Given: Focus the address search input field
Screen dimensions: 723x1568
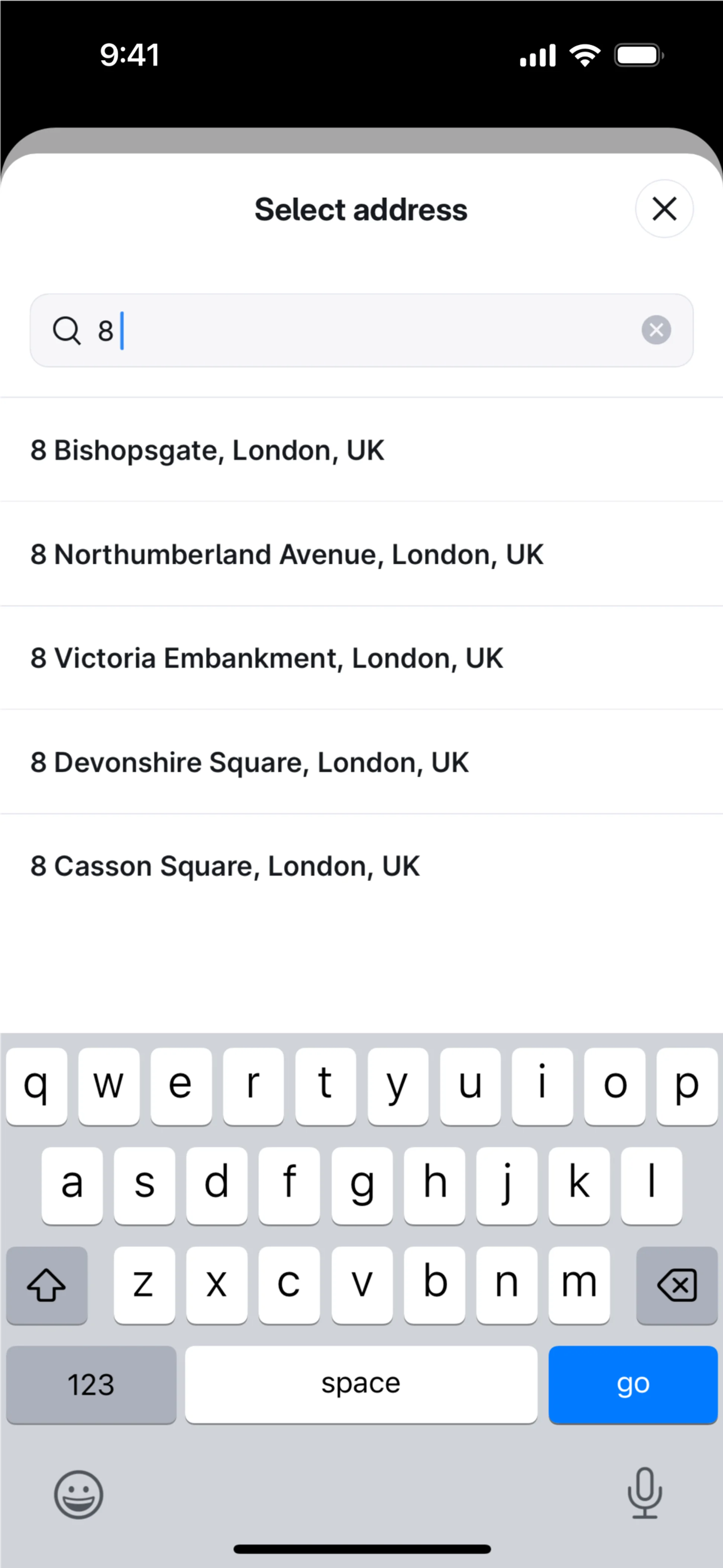Looking at the screenshot, I should pyautogui.click(x=365, y=330).
